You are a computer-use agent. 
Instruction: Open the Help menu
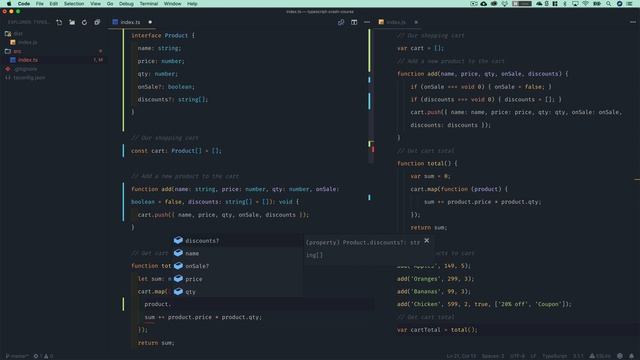point(192,4)
